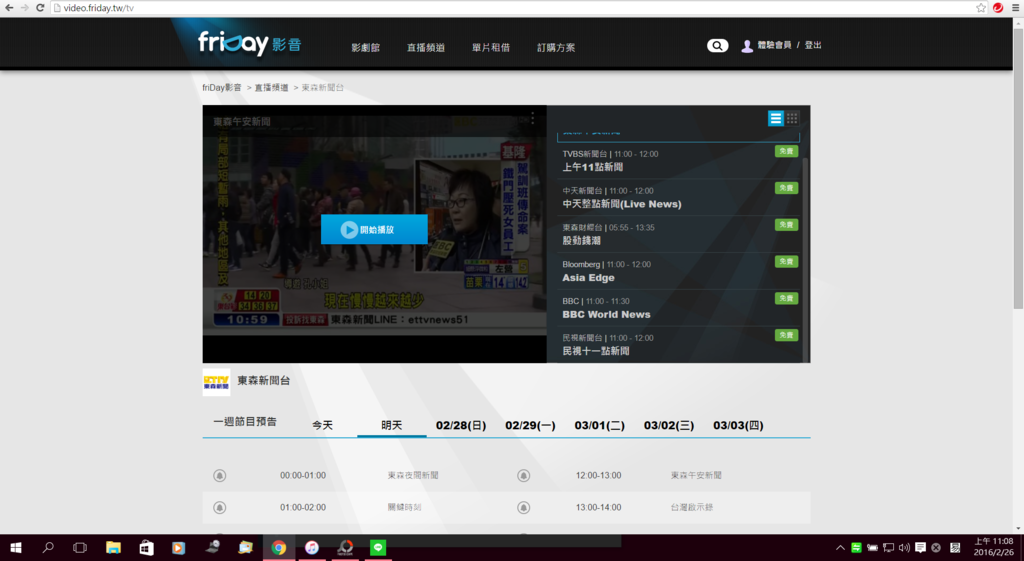Click the ETTV 東森新聞 channel logo
Image resolution: width=1024 pixels, height=561 pixels.
click(216, 382)
